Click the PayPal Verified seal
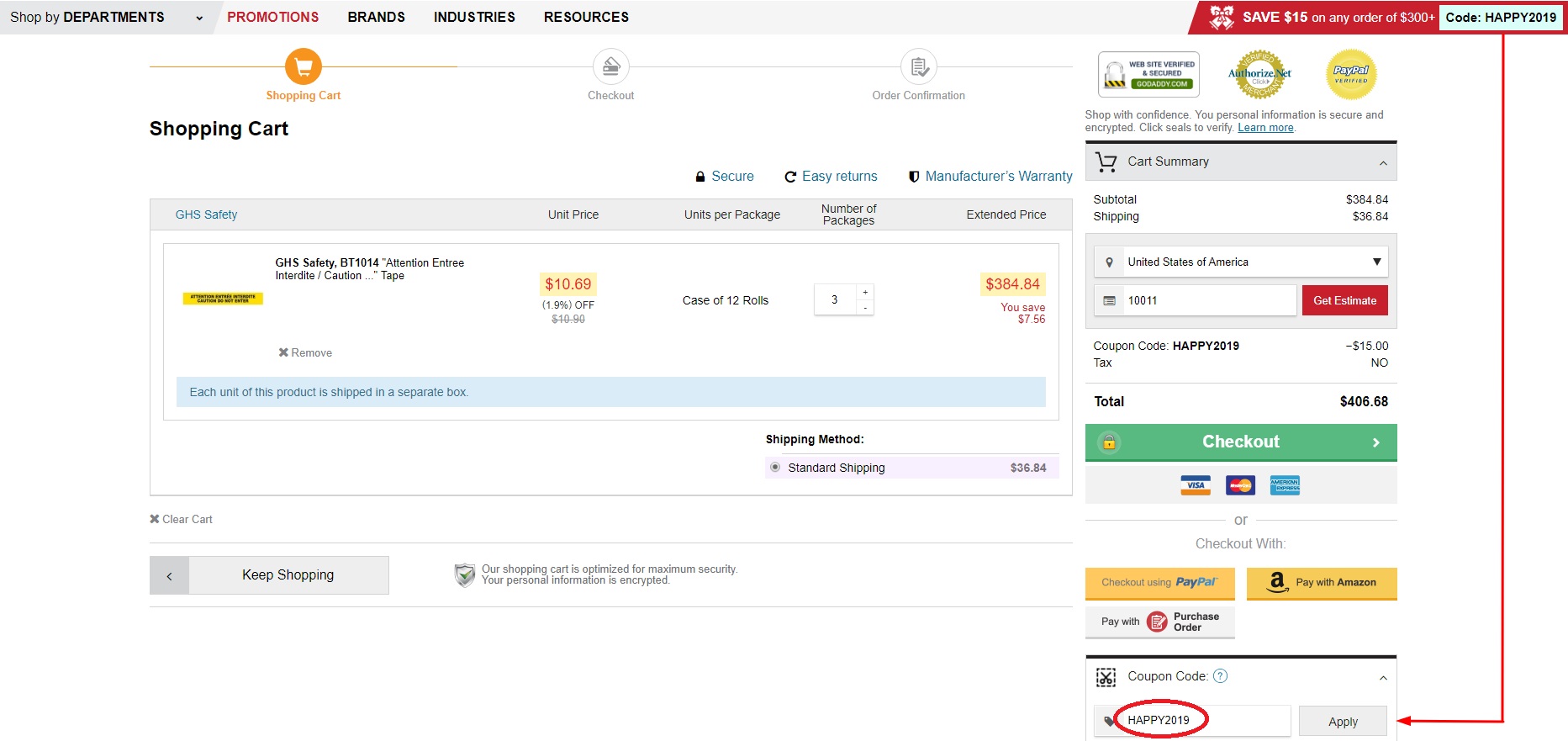The image size is (1568, 741). point(1350,74)
